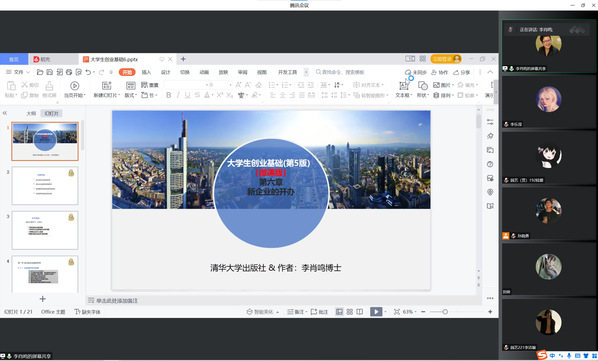Open the 插入 ribbon tab
This screenshot has height=361, width=598.
click(146, 72)
